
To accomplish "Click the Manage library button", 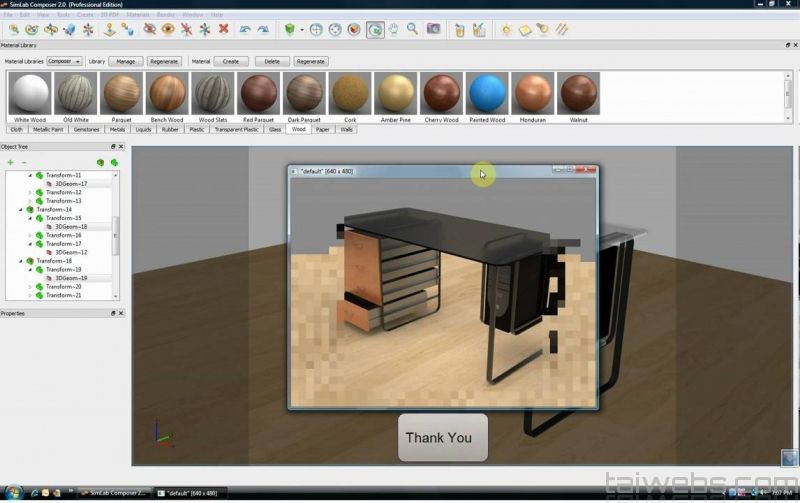I will [126, 61].
